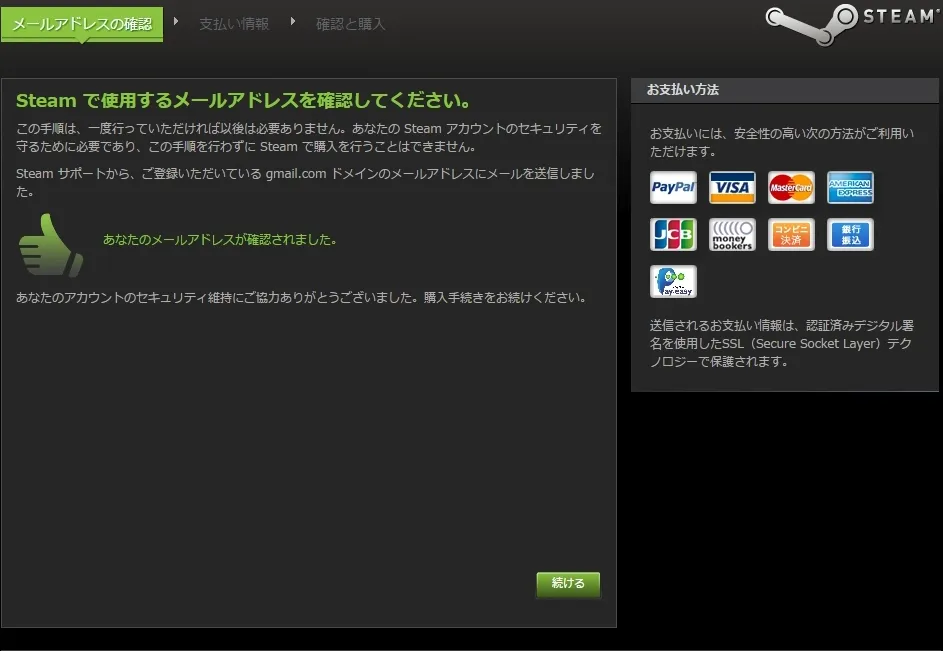
Task: Click the text あなたのメールアドレスが確認されました。
Action: [220, 239]
